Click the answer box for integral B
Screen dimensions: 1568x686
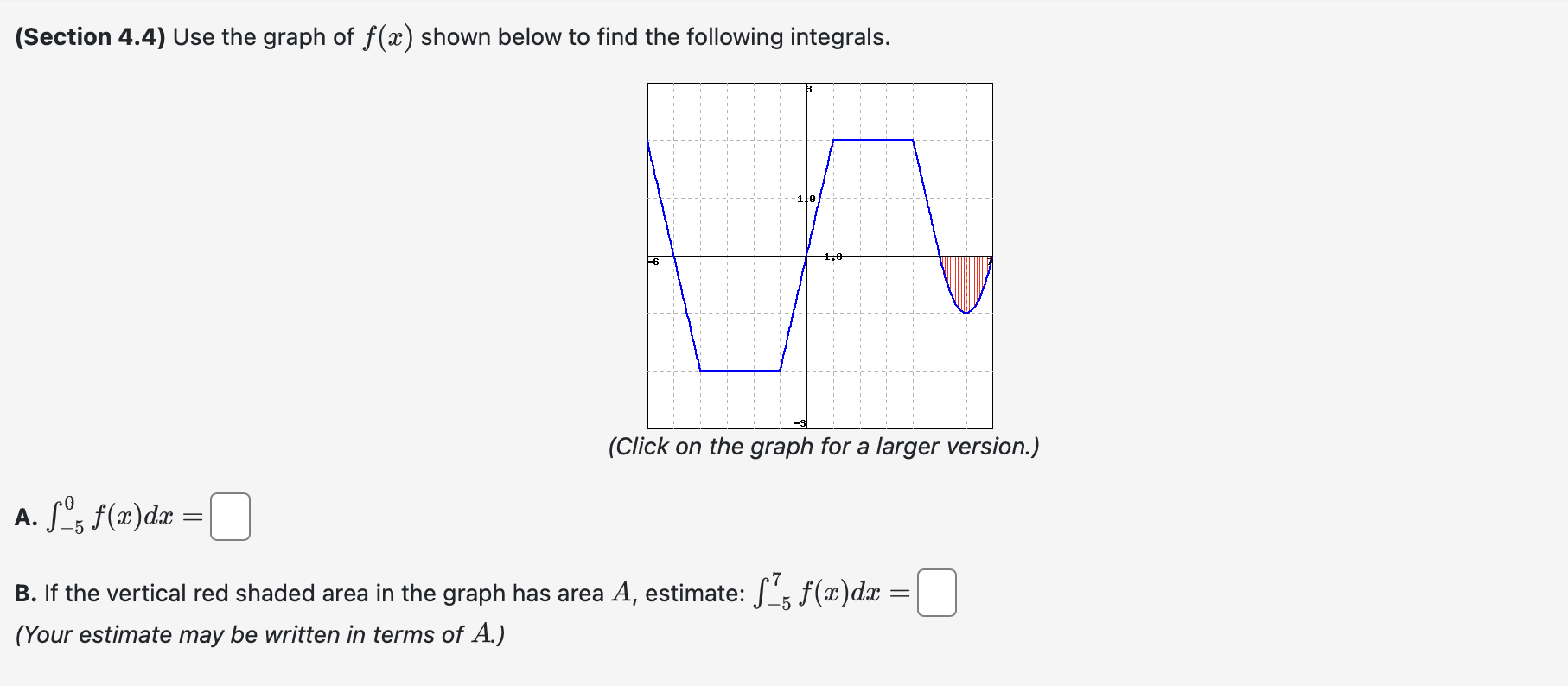[936, 594]
